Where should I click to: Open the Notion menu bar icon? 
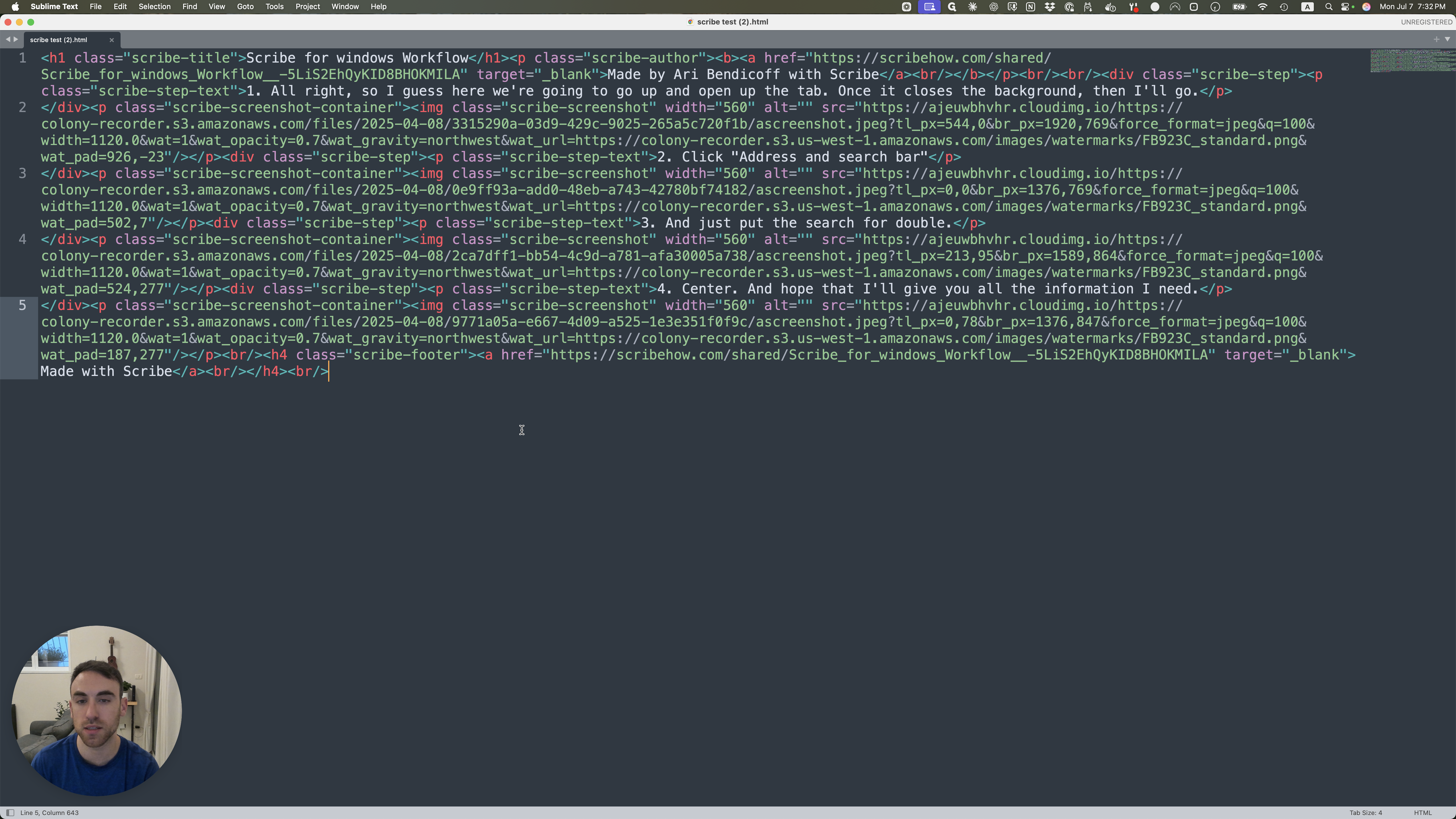(1030, 7)
